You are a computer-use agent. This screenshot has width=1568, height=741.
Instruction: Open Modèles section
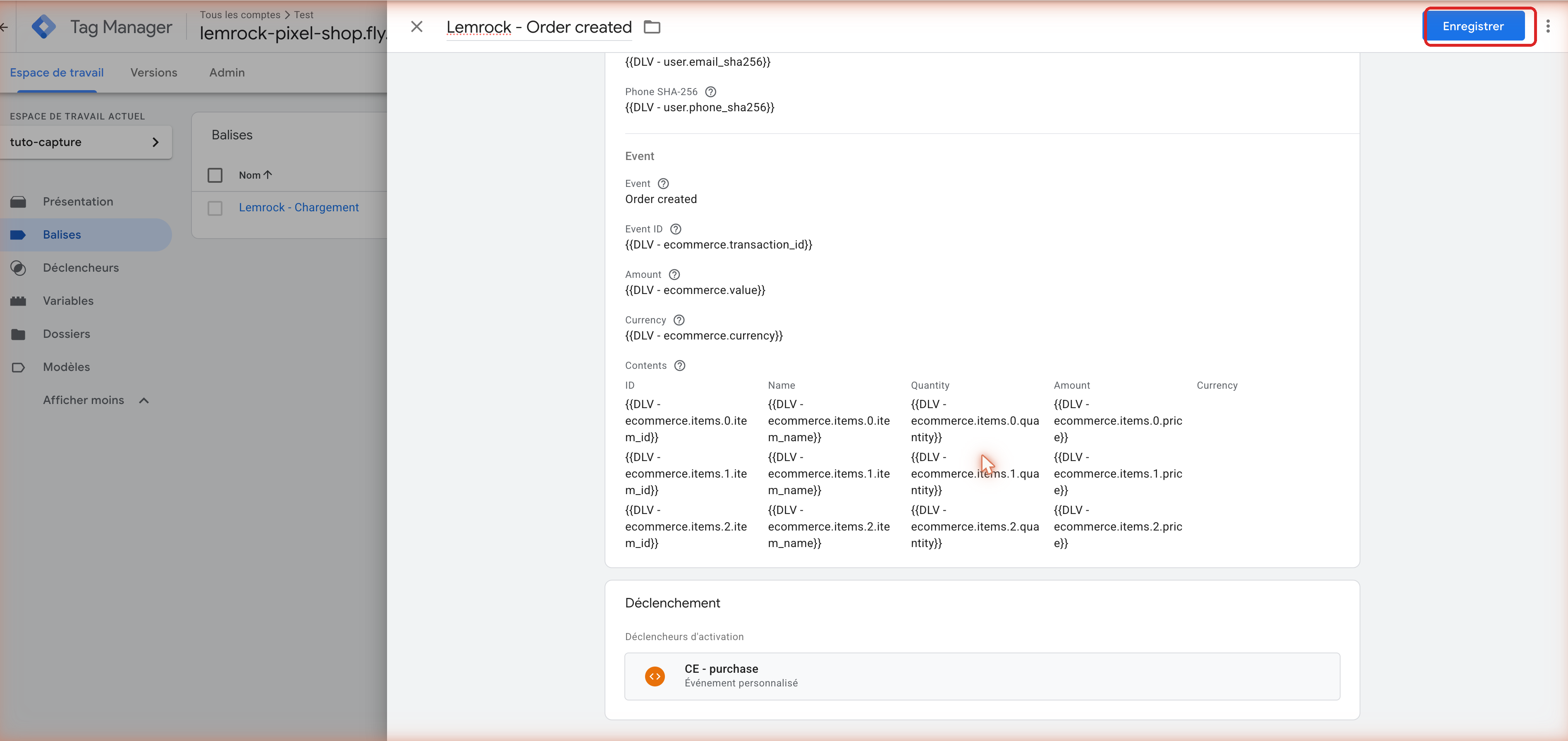tap(66, 367)
